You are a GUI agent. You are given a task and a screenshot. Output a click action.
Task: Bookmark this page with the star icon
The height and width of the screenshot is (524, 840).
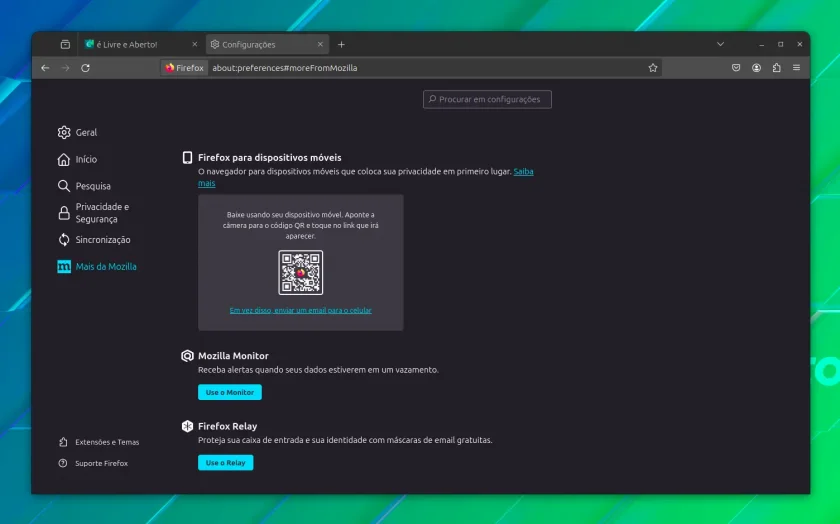(x=652, y=68)
